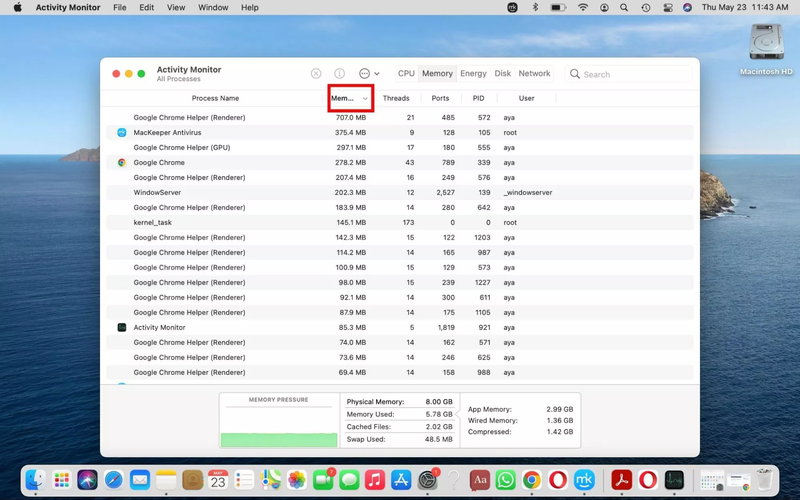
Task: Click the process info (i) toolbar icon
Action: pyautogui.click(x=339, y=73)
